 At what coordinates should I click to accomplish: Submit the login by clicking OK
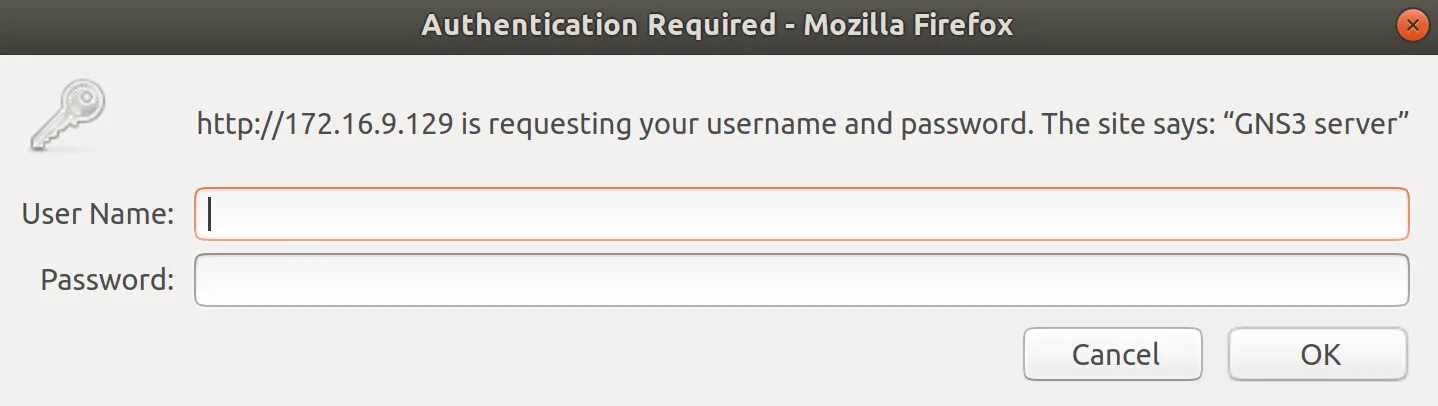click(1318, 354)
